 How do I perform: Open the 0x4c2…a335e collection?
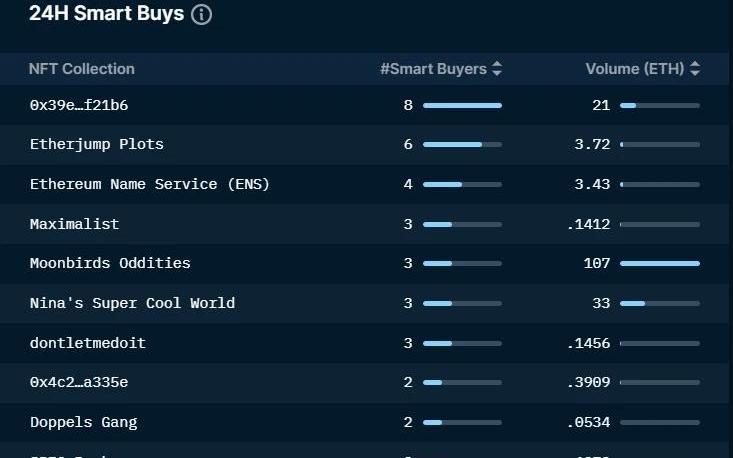click(x=79, y=382)
